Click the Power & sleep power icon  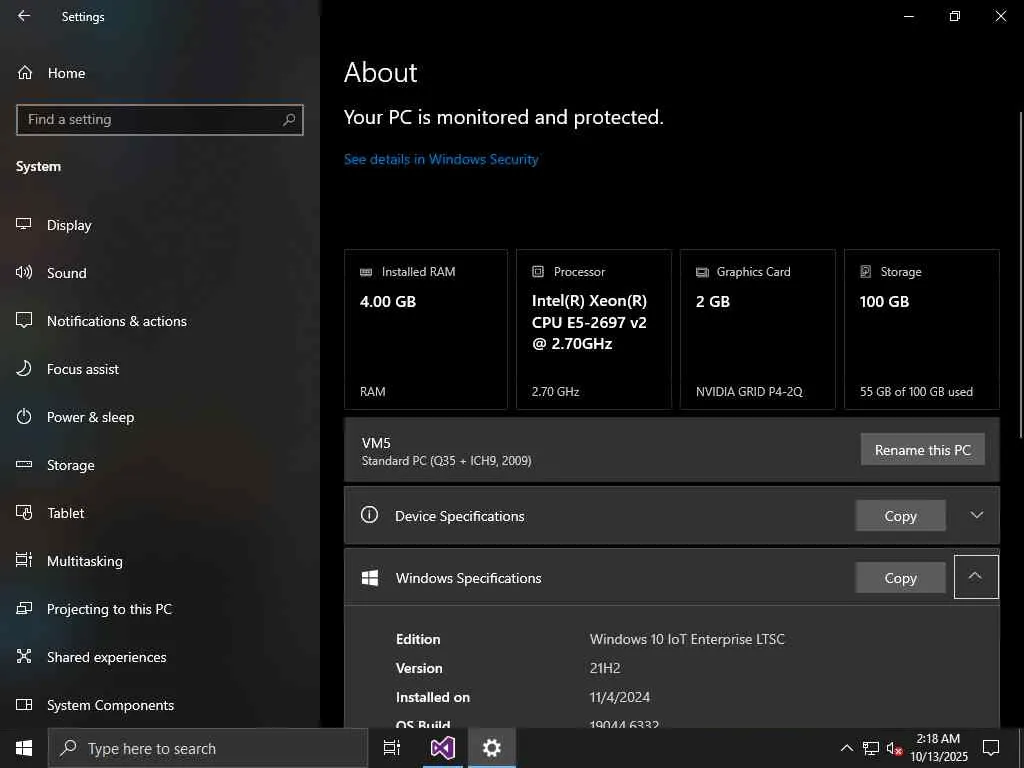[x=24, y=416]
